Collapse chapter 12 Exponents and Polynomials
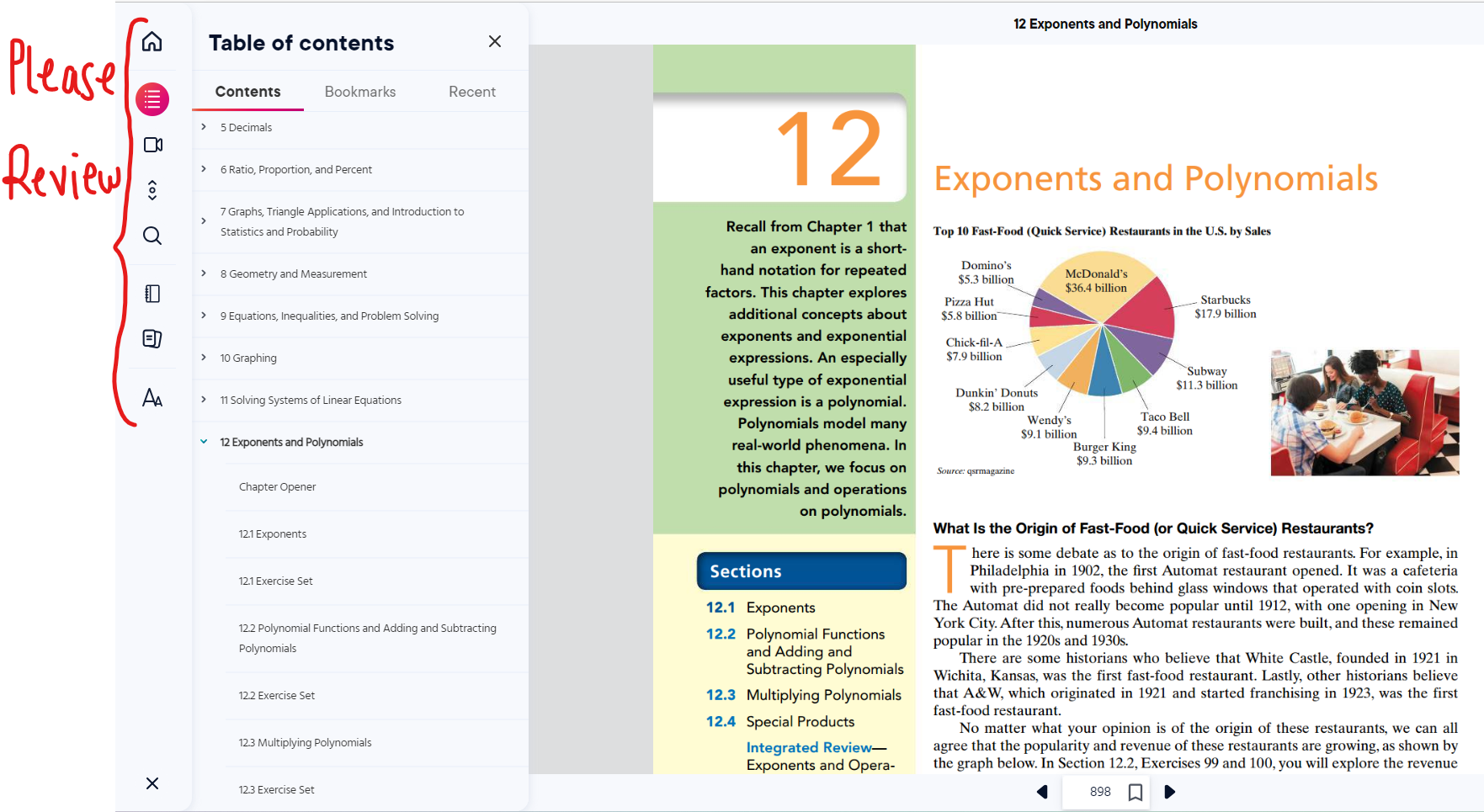This screenshot has width=1484, height=812. click(x=204, y=442)
